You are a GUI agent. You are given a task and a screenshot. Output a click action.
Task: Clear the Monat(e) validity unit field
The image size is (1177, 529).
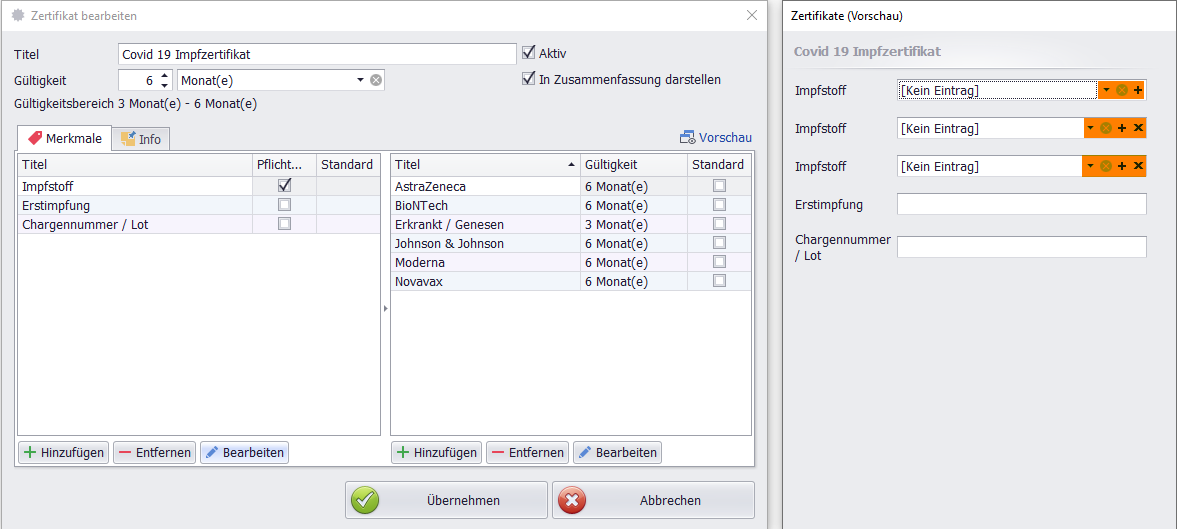(x=376, y=80)
